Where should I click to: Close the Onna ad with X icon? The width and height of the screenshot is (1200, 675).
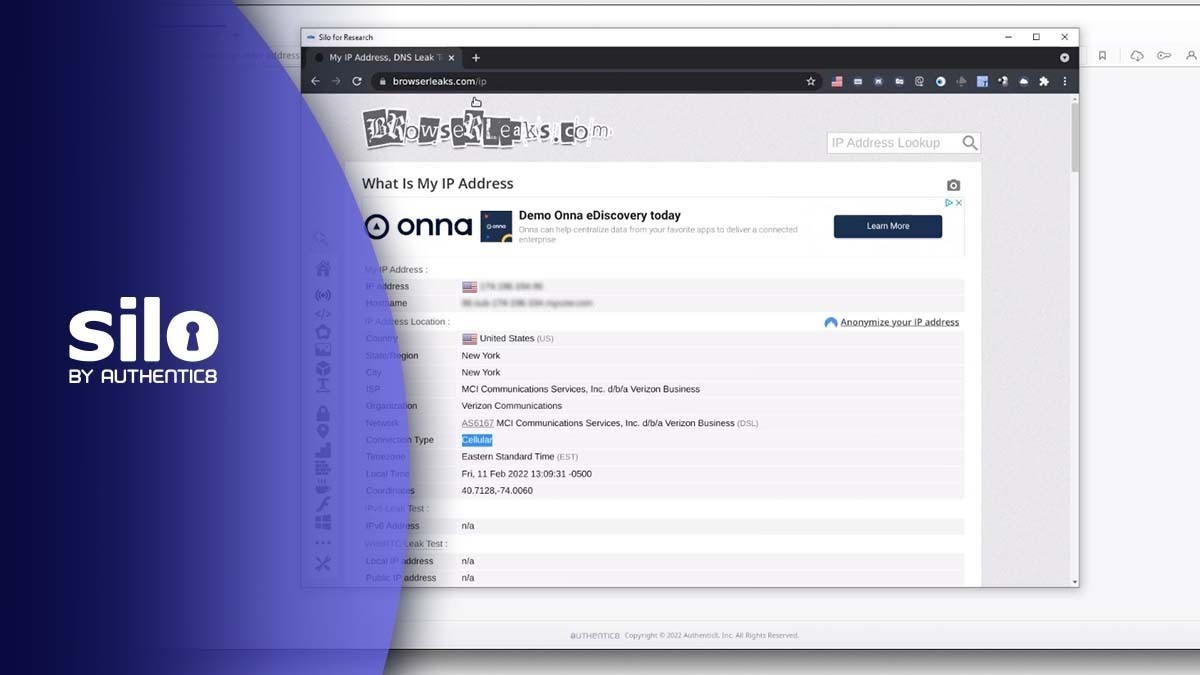[x=958, y=202]
